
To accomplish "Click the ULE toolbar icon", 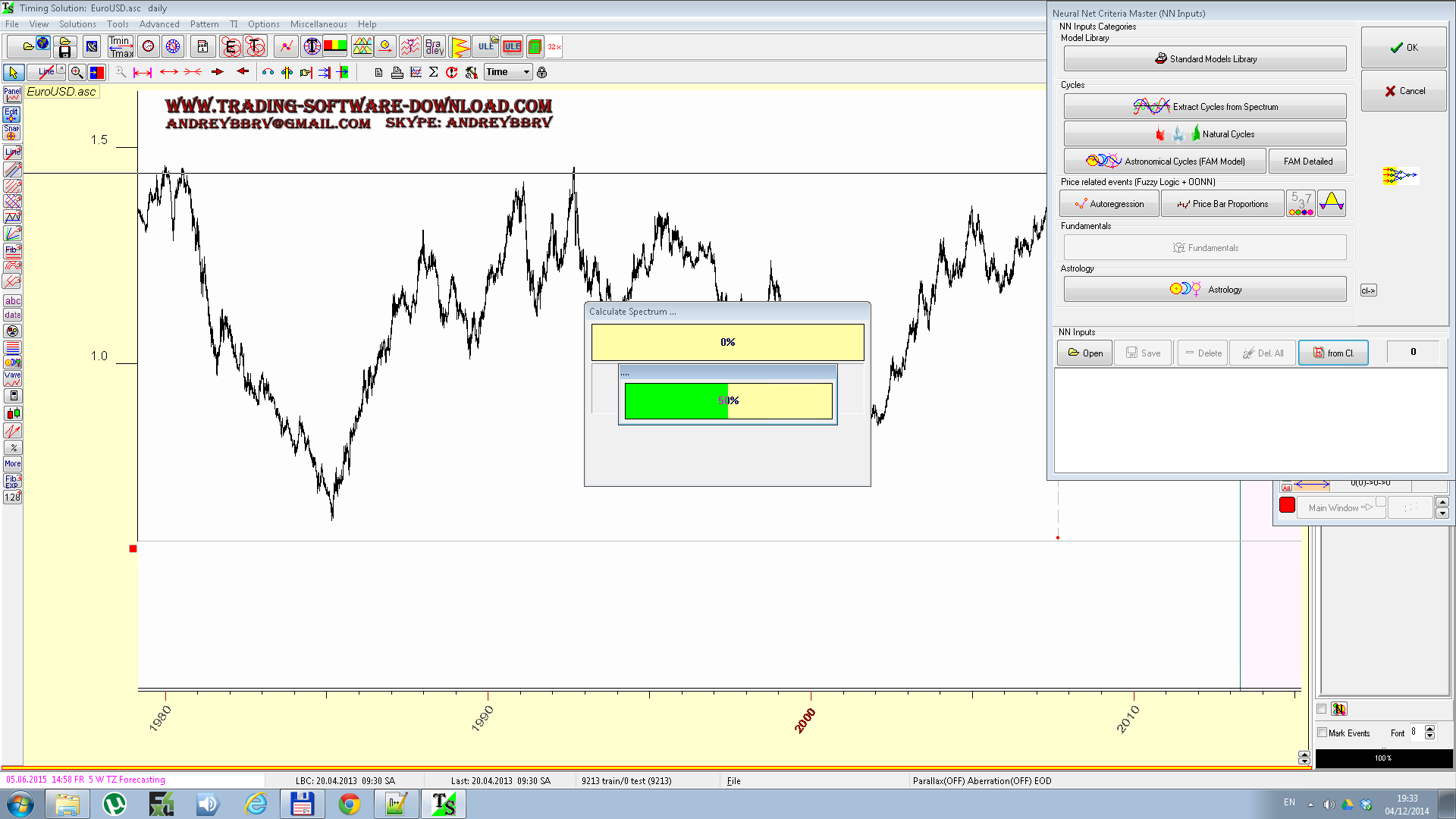I will click(x=486, y=47).
